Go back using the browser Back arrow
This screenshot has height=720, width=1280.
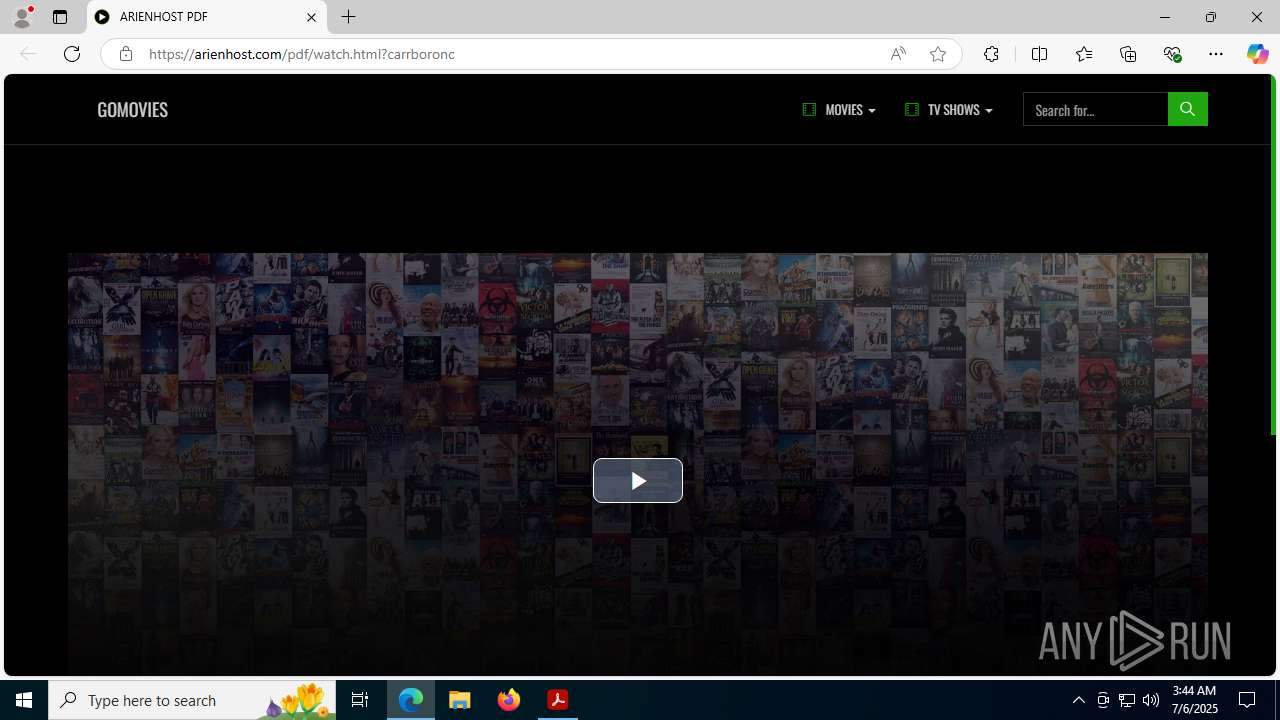(x=28, y=54)
